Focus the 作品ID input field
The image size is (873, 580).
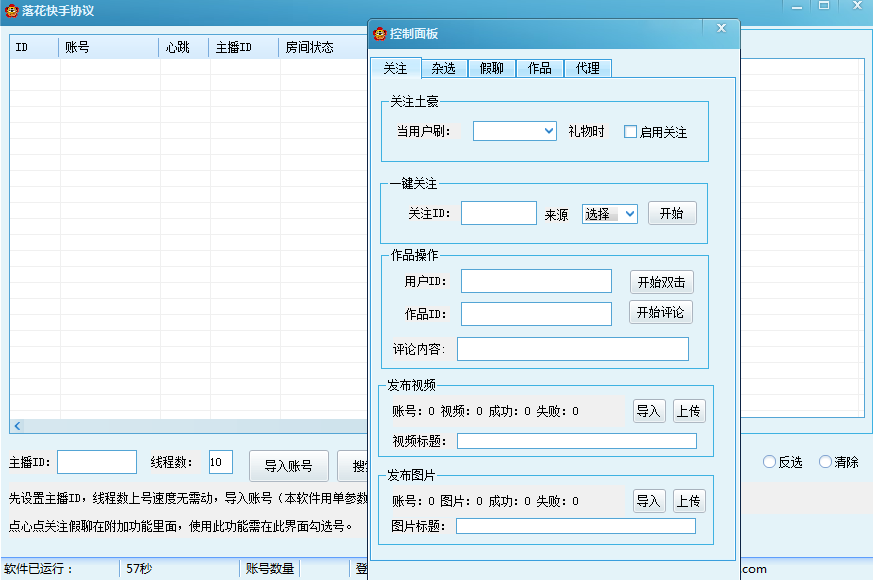[x=536, y=314]
